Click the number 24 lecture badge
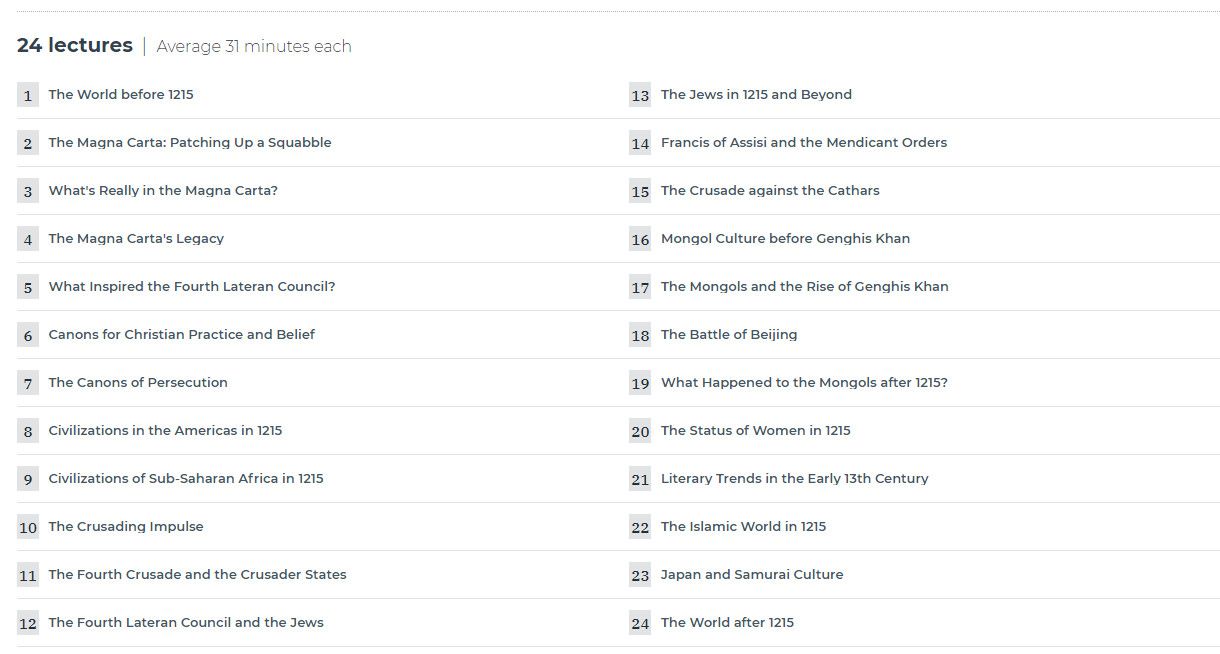 pos(640,623)
